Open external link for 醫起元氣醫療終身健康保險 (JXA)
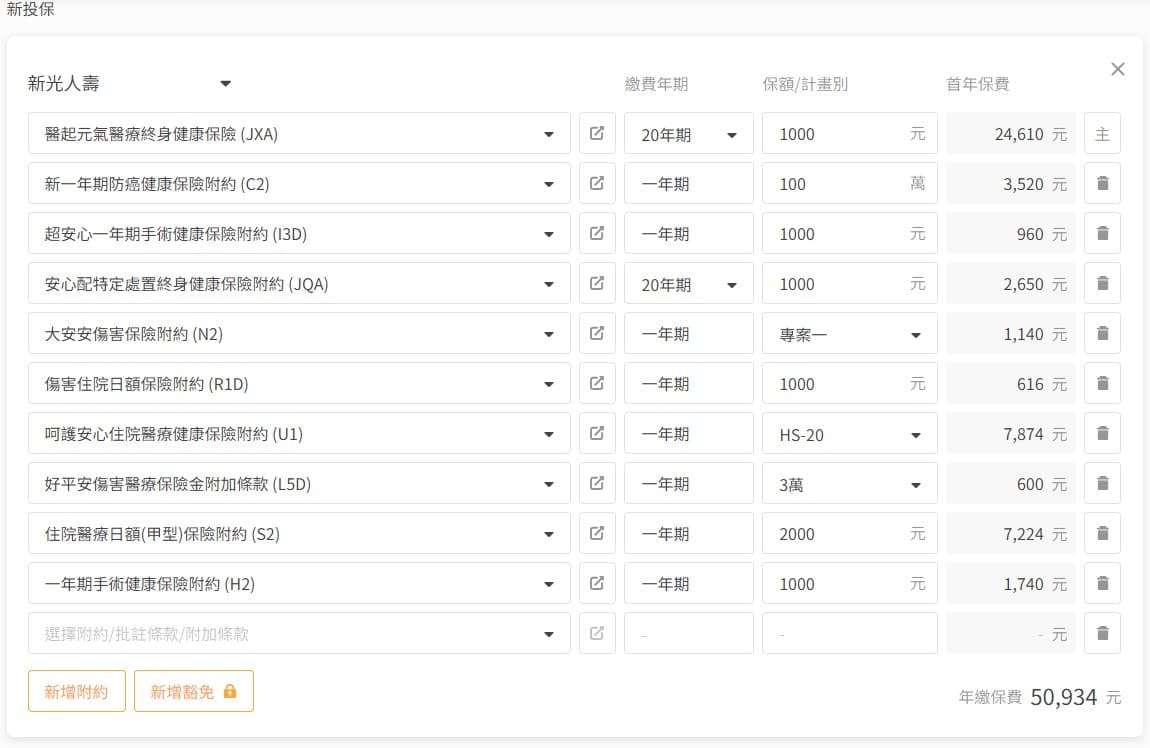This screenshot has width=1150, height=748. [597, 134]
